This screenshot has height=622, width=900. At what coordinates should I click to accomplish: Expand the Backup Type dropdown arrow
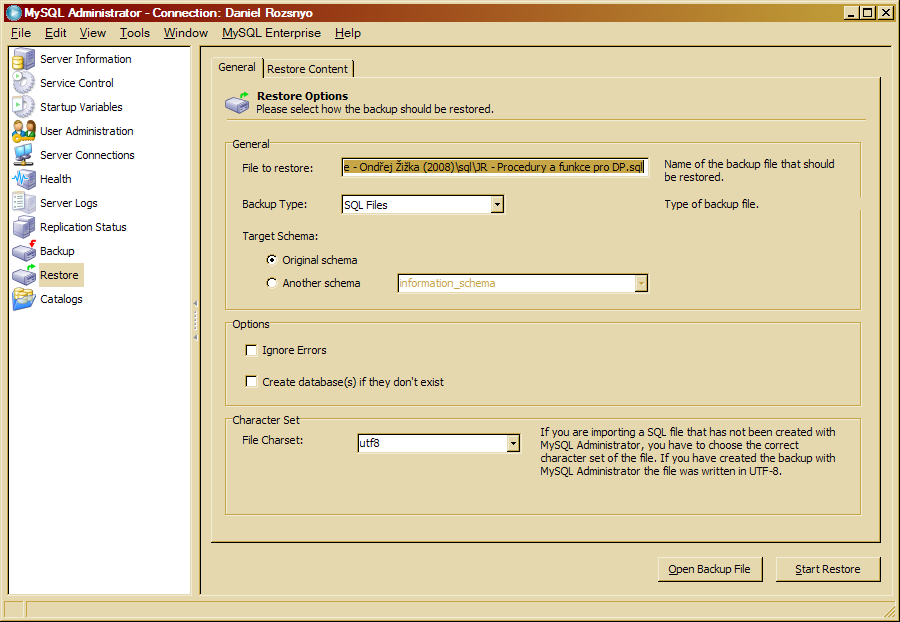click(x=497, y=204)
